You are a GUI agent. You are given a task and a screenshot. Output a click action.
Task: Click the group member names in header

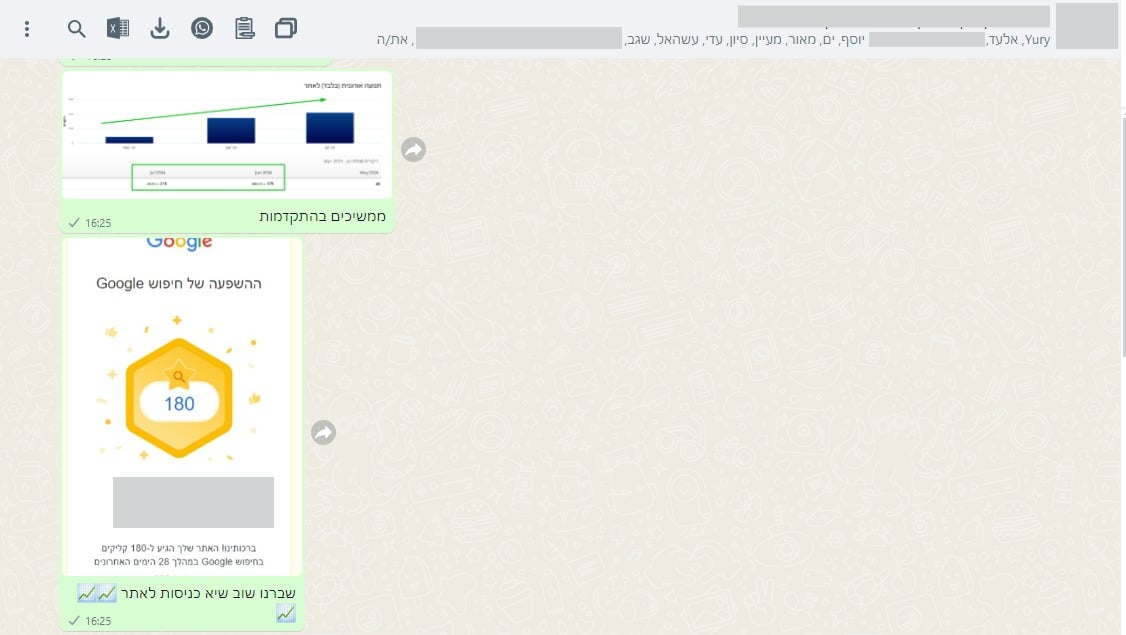(713, 40)
